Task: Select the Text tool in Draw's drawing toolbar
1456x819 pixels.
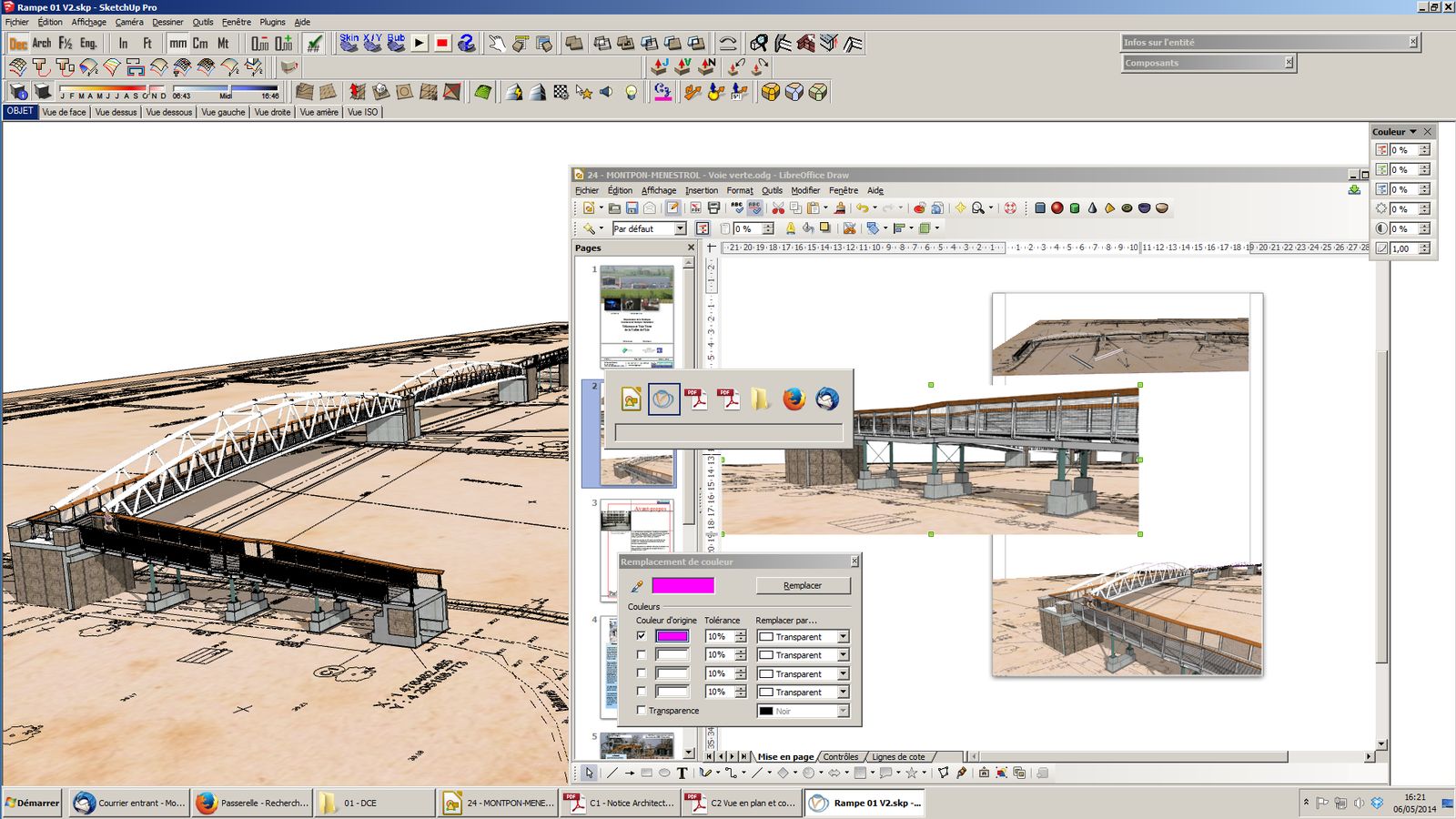Action: pyautogui.click(x=682, y=773)
